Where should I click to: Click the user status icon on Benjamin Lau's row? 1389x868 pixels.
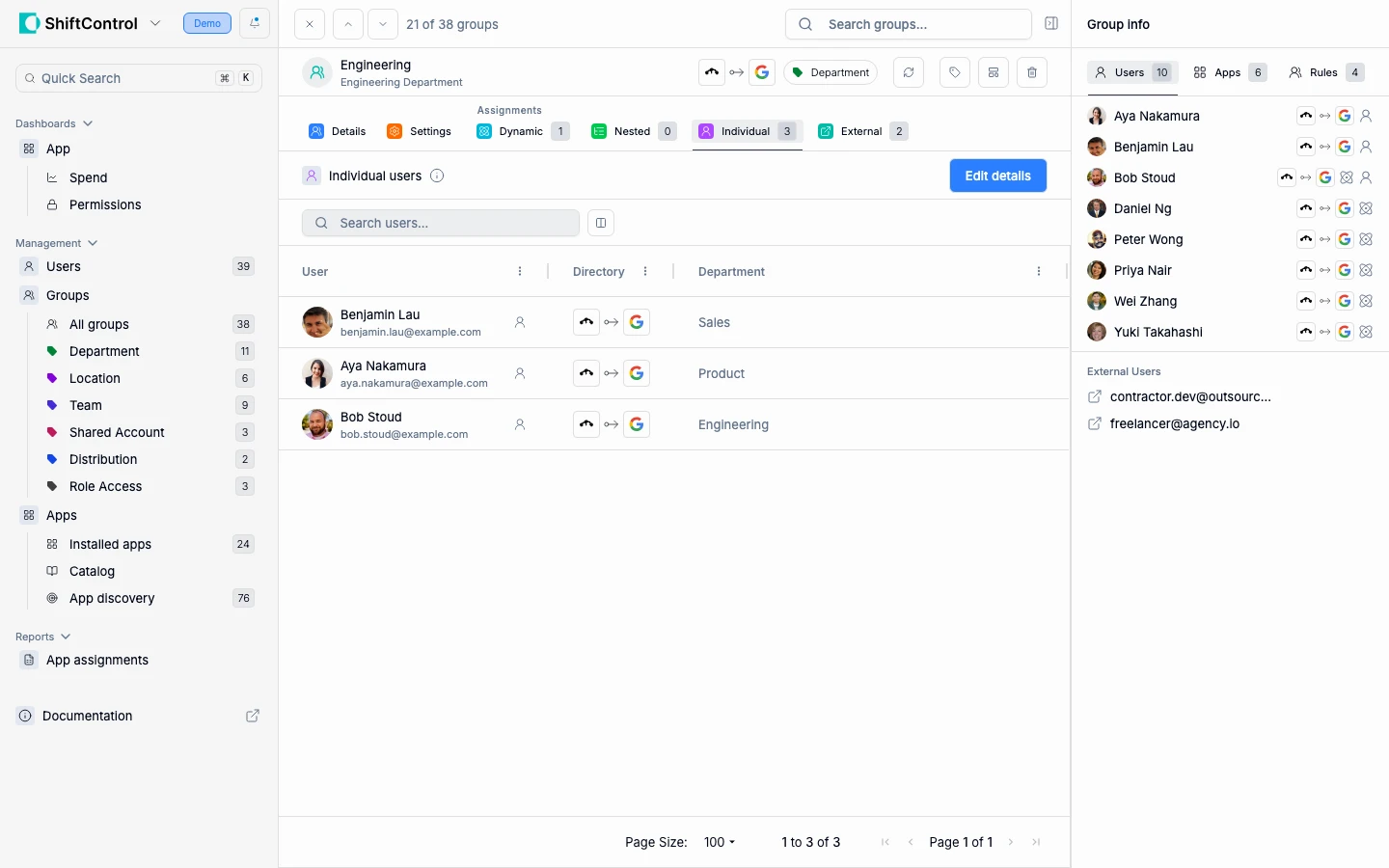(x=520, y=322)
